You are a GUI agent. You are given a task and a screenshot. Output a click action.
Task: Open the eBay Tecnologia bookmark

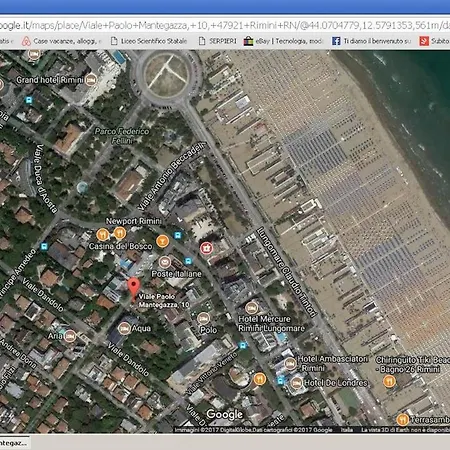click(x=283, y=41)
